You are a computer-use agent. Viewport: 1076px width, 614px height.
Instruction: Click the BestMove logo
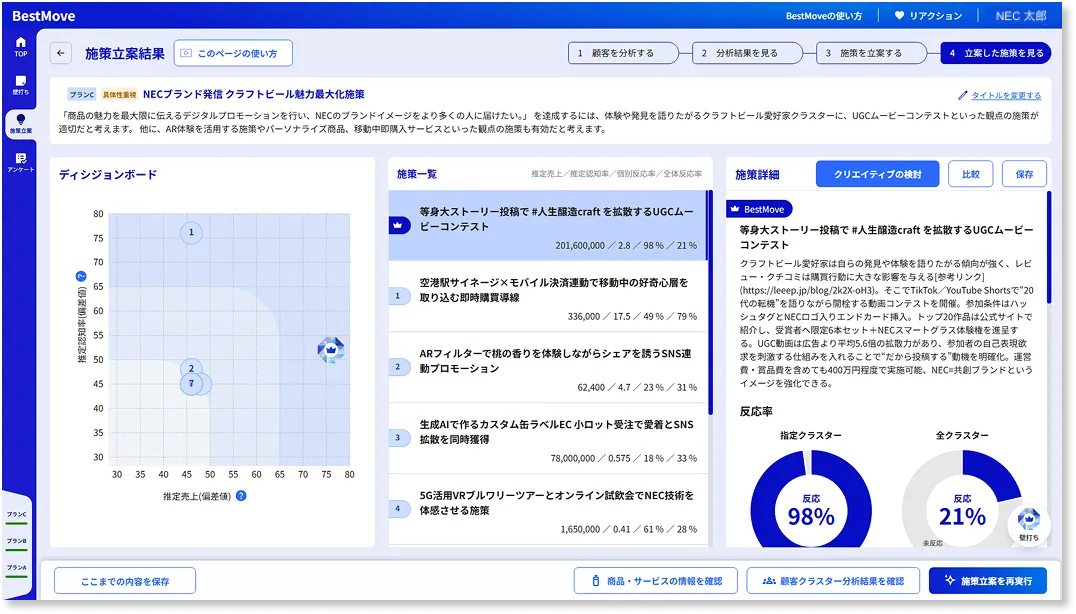44,16
